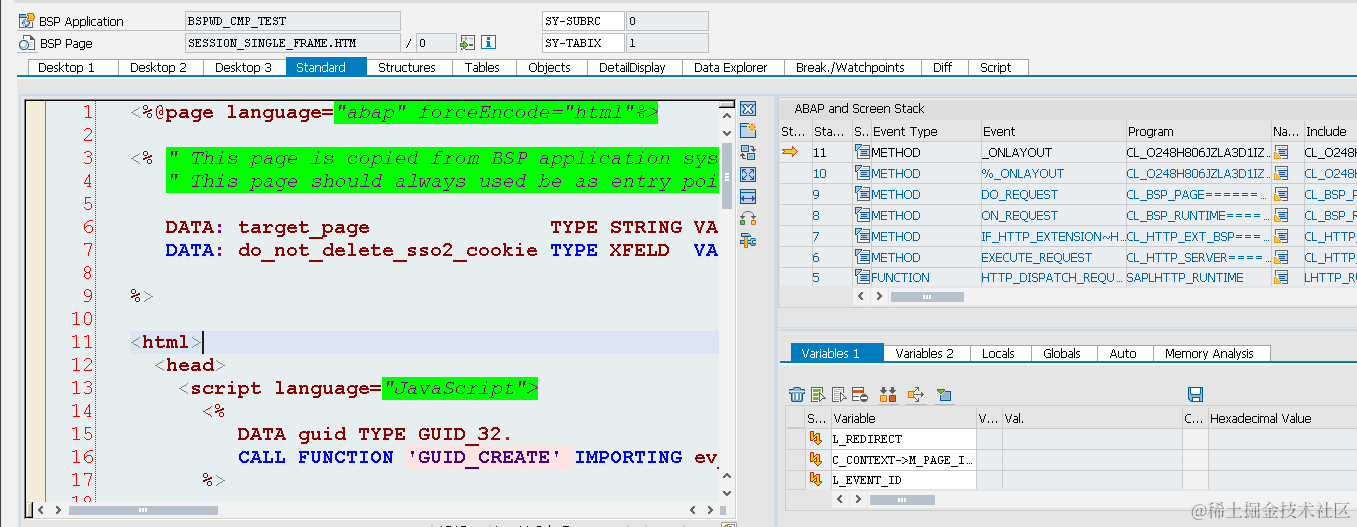Click the SAPLHTTP_RUNTIME program link
This screenshot has width=1357, height=527.
pyautogui.click(x=1185, y=278)
